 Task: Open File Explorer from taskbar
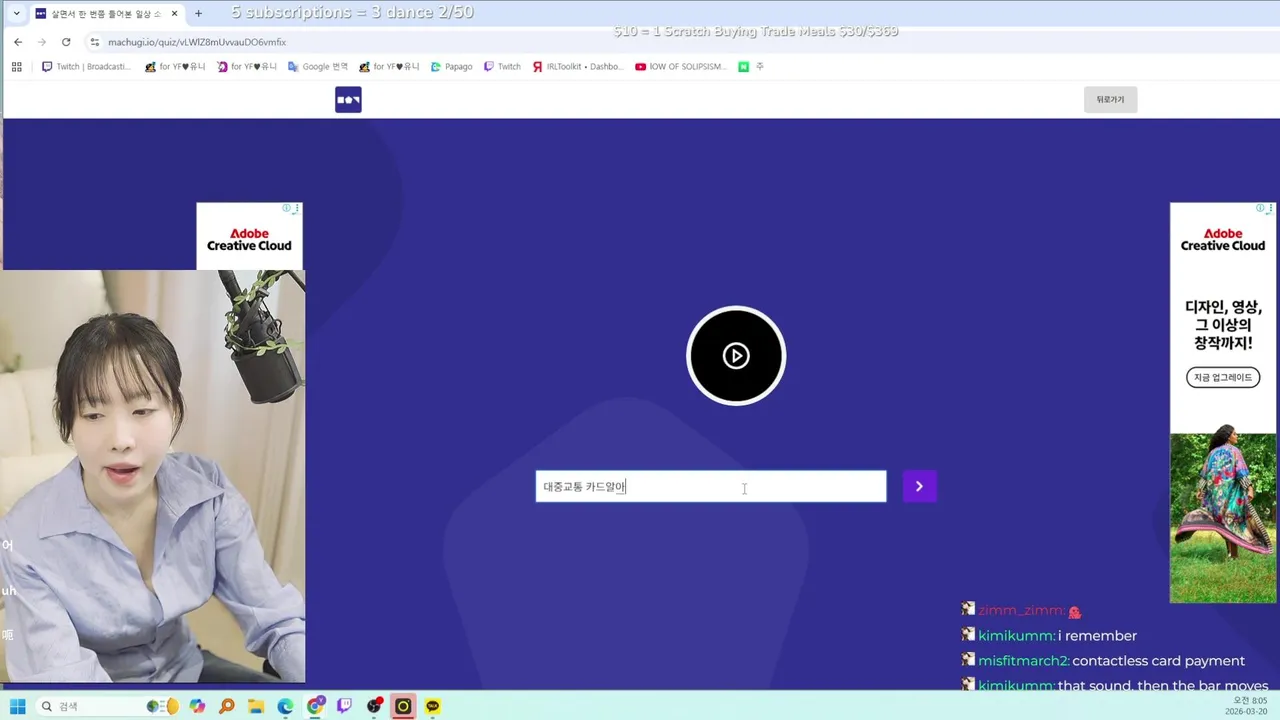(x=256, y=706)
